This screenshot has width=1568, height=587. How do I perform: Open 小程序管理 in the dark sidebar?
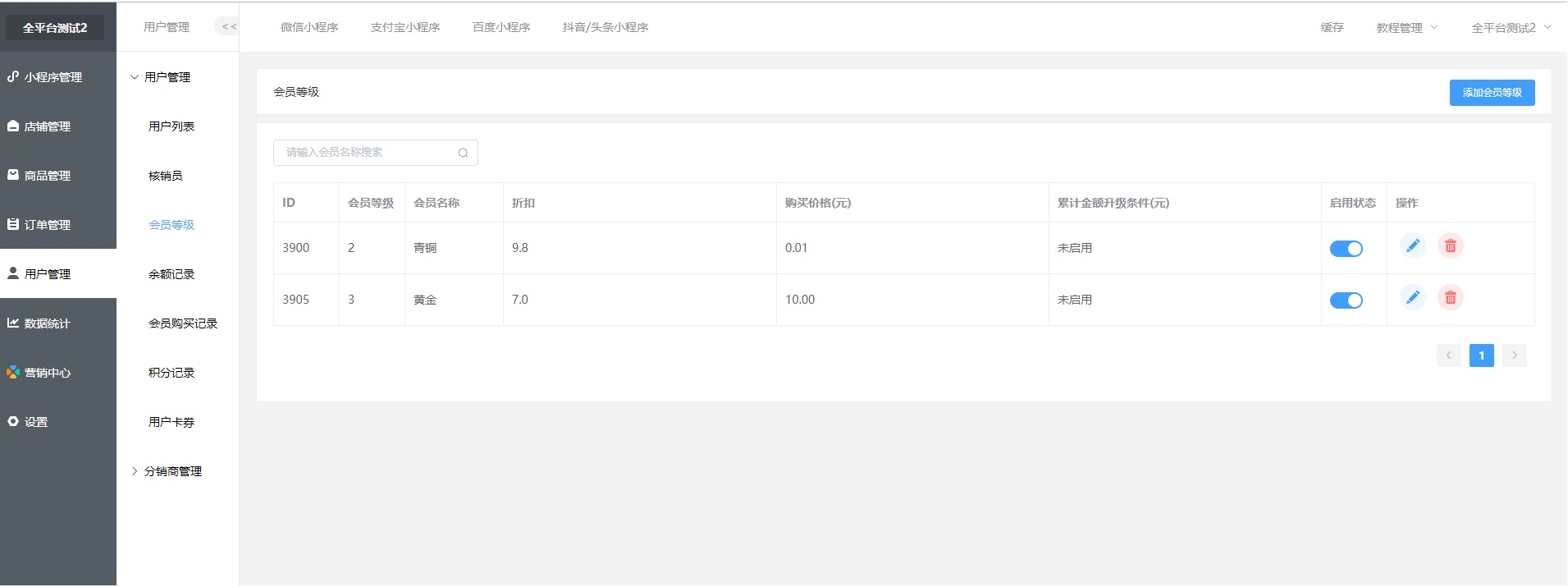pos(57,77)
